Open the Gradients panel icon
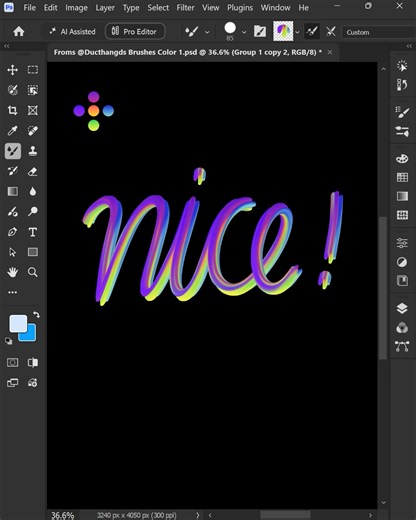416x520 pixels. (402, 196)
